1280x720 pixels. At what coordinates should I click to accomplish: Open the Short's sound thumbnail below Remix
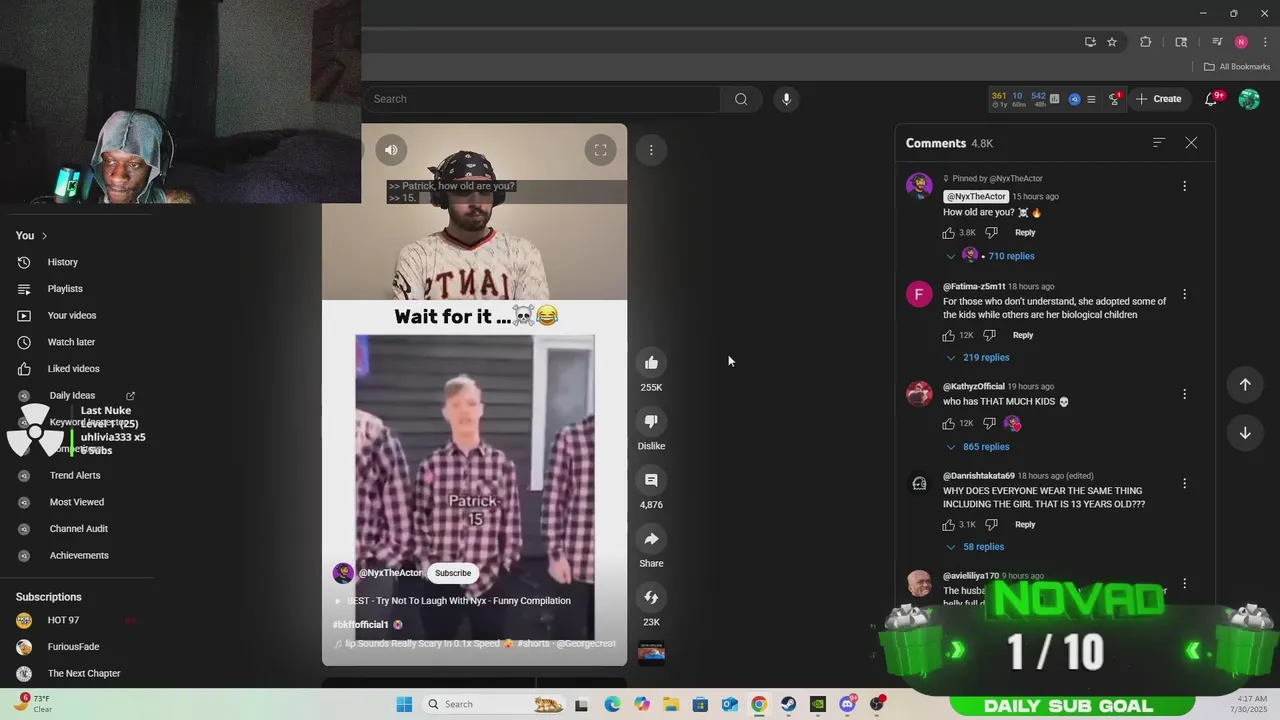pos(651,653)
